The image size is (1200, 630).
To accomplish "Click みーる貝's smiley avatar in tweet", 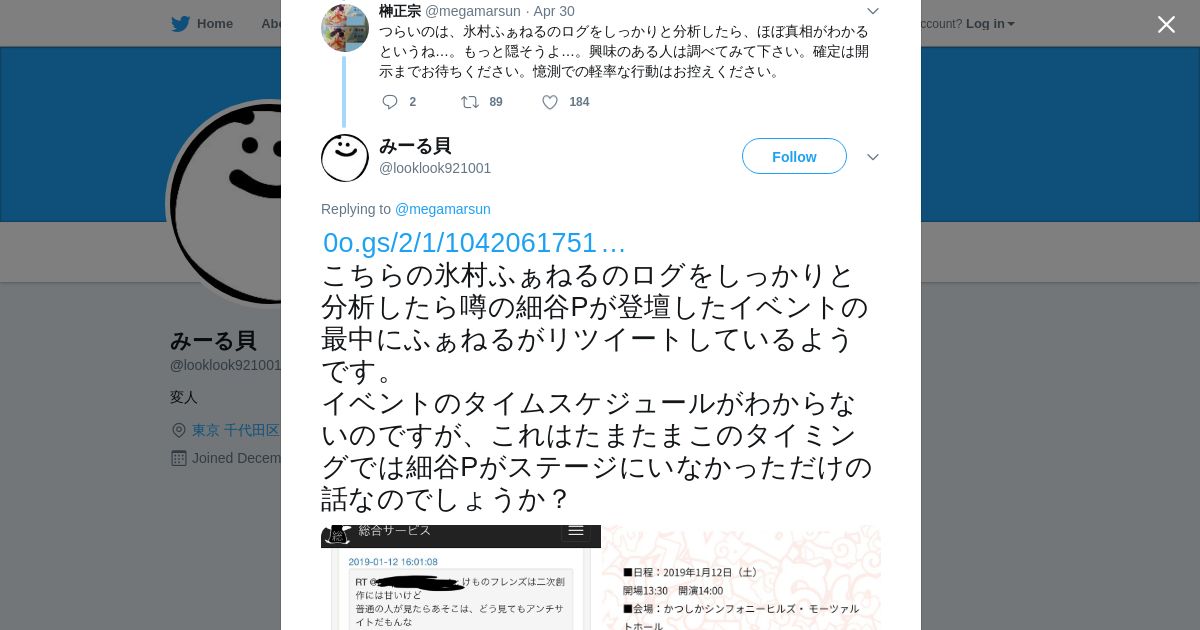I will [x=345, y=157].
